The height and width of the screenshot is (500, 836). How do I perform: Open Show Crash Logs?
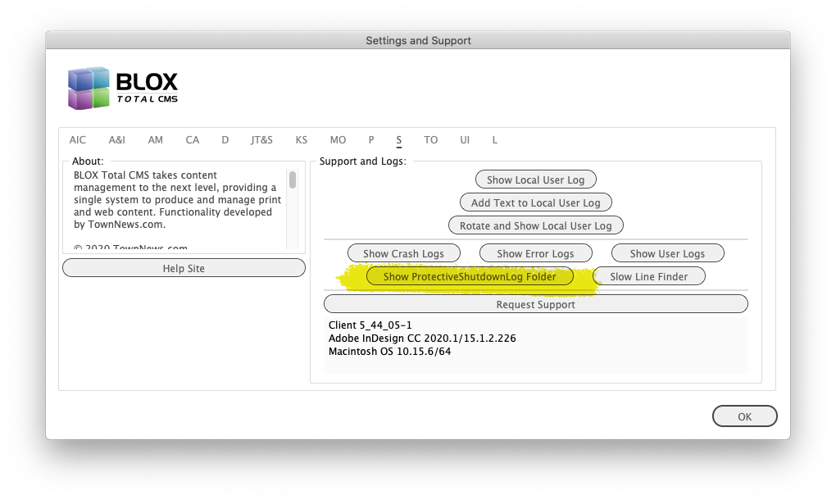[404, 253]
